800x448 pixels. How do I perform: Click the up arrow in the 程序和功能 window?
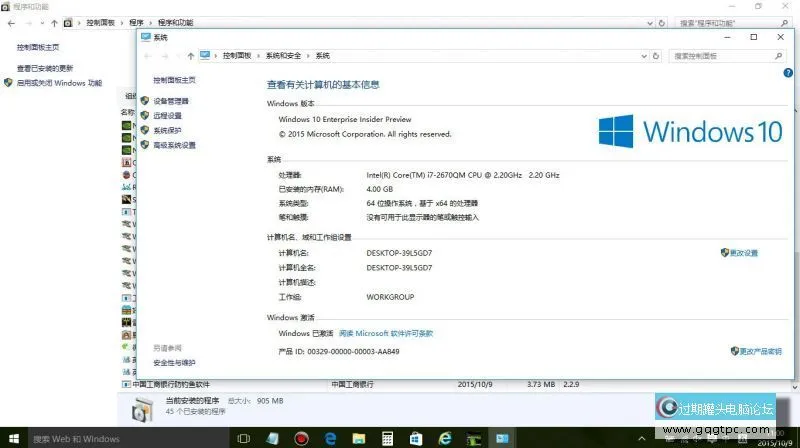point(54,23)
